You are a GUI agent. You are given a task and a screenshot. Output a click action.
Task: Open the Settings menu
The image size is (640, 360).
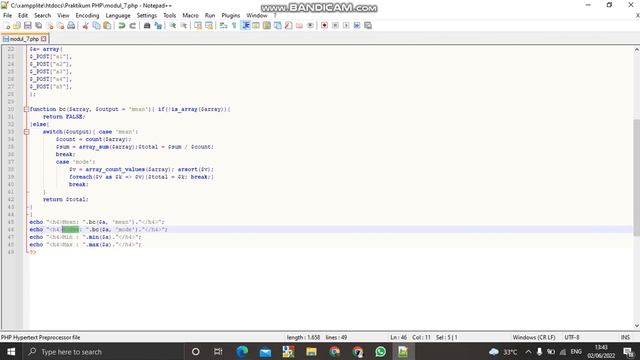pyautogui.click(x=147, y=16)
